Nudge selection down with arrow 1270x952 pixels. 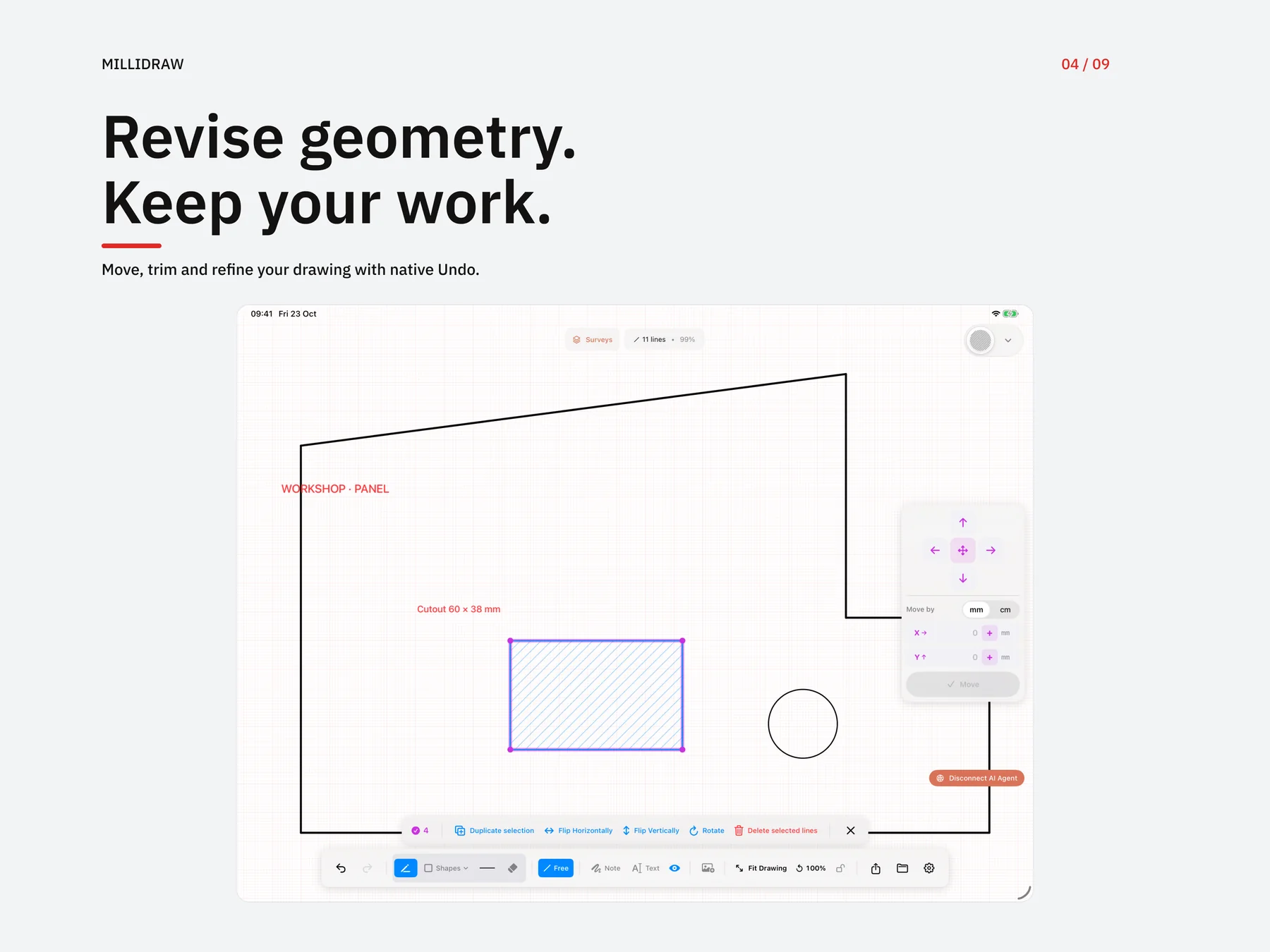point(963,578)
